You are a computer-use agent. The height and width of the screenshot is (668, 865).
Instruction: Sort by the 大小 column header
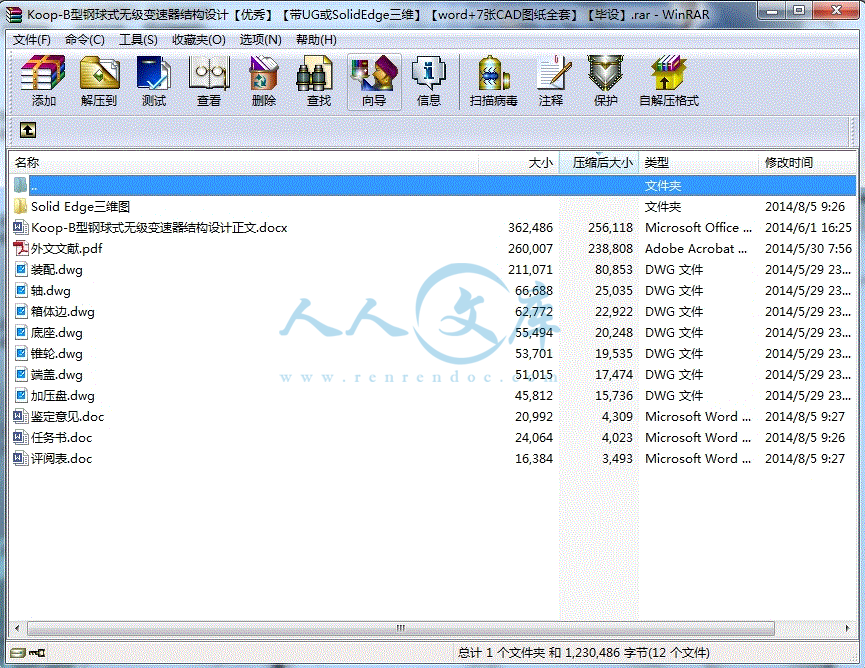click(x=519, y=163)
